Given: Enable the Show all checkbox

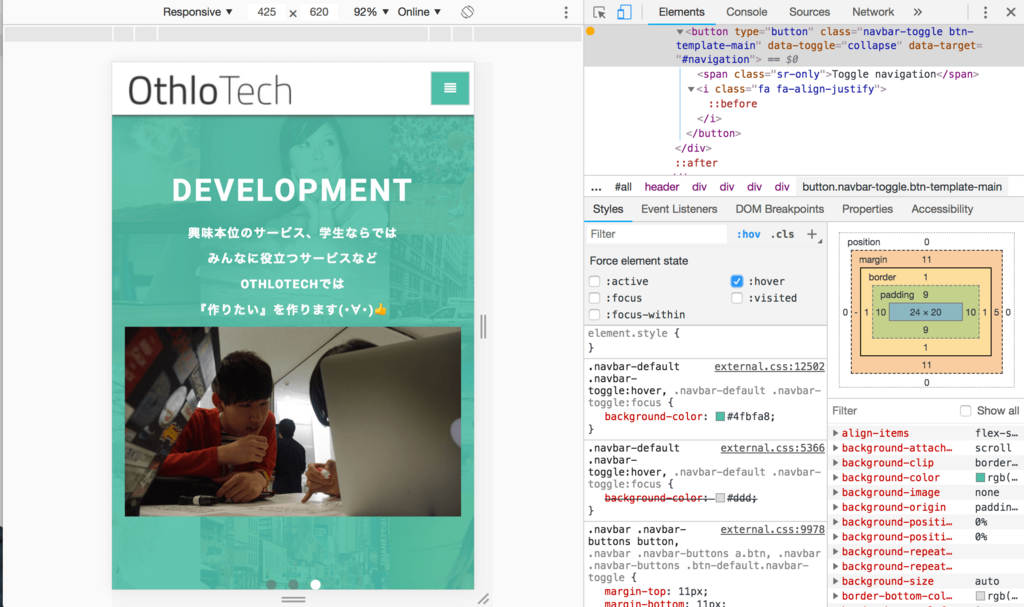Looking at the screenshot, I should coord(965,410).
